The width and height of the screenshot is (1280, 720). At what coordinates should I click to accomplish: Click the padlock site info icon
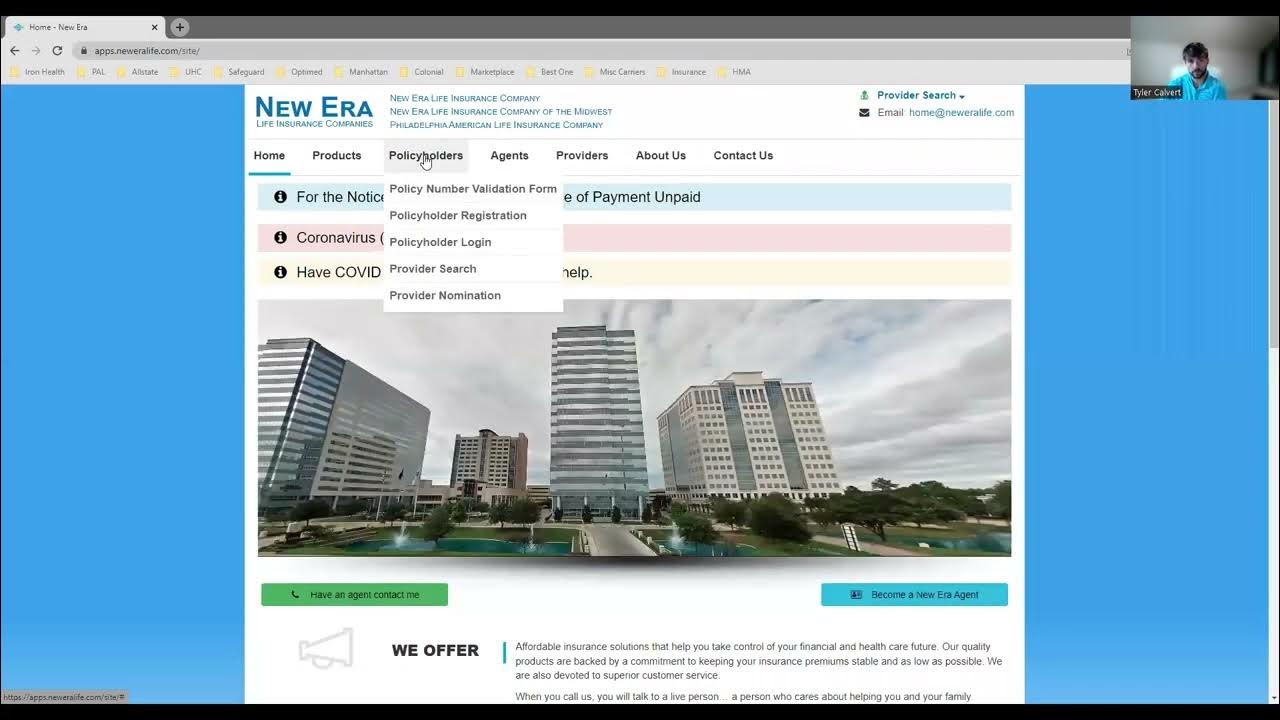(x=84, y=51)
